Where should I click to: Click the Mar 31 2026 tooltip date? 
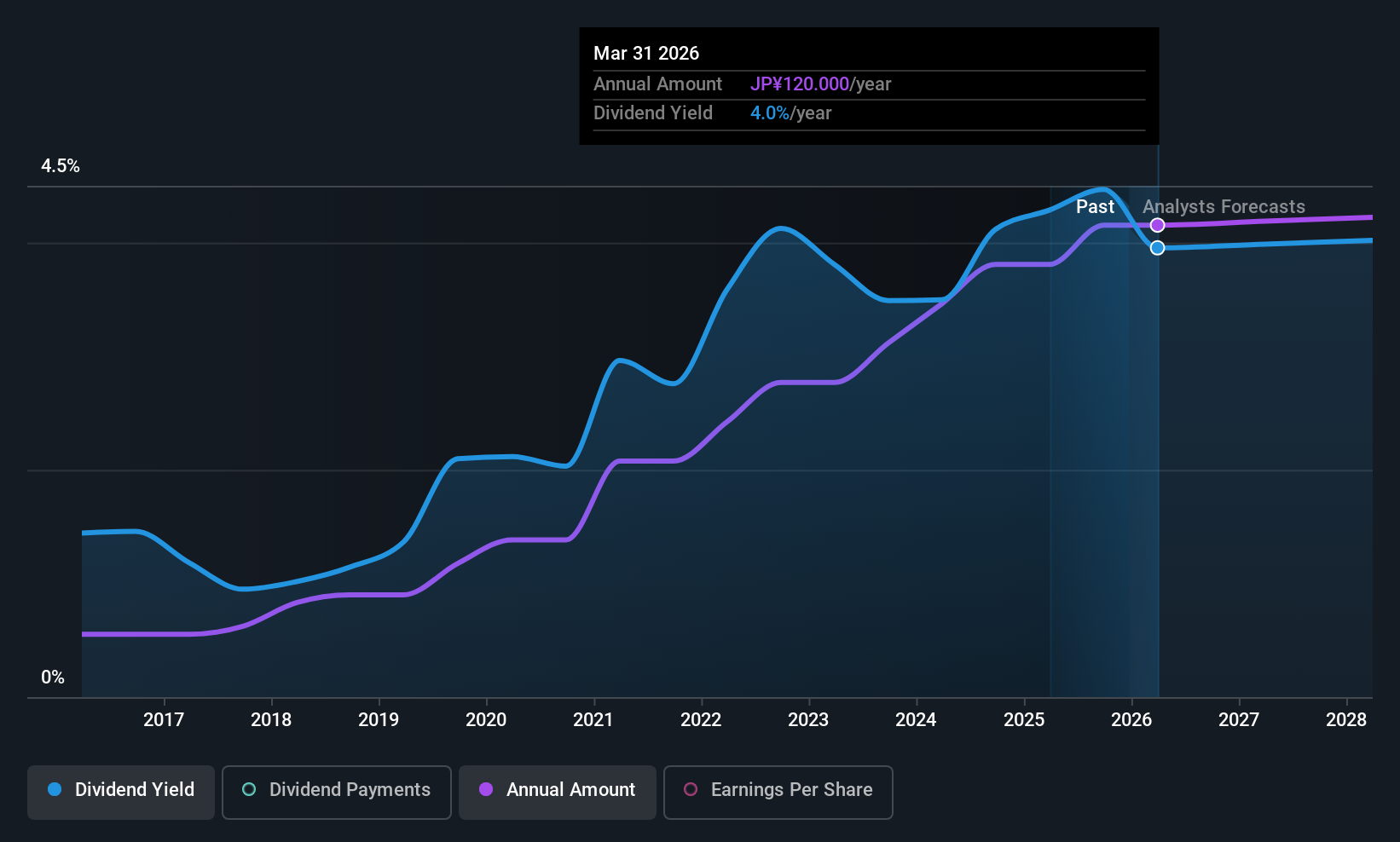[x=646, y=54]
